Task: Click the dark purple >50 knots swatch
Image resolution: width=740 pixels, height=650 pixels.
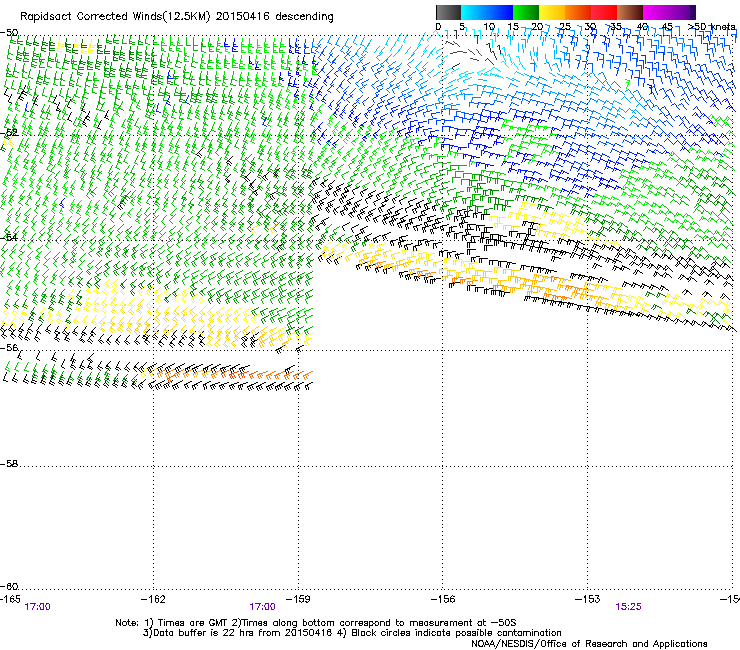Action: coord(693,12)
